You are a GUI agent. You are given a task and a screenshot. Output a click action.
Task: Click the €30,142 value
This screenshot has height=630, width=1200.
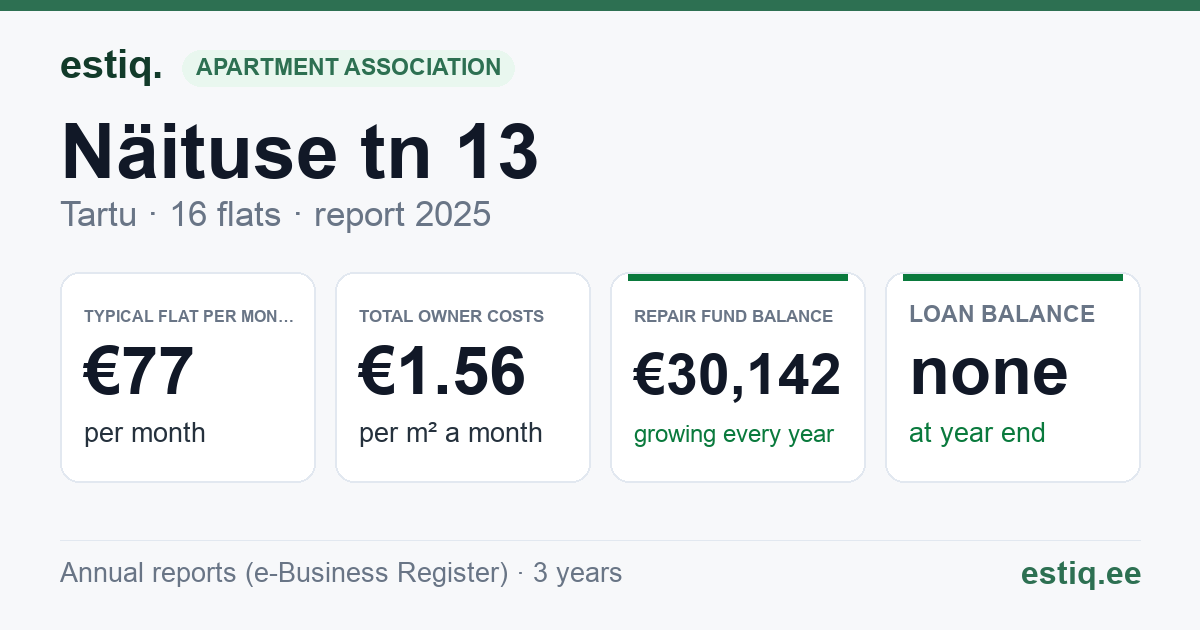[738, 376]
